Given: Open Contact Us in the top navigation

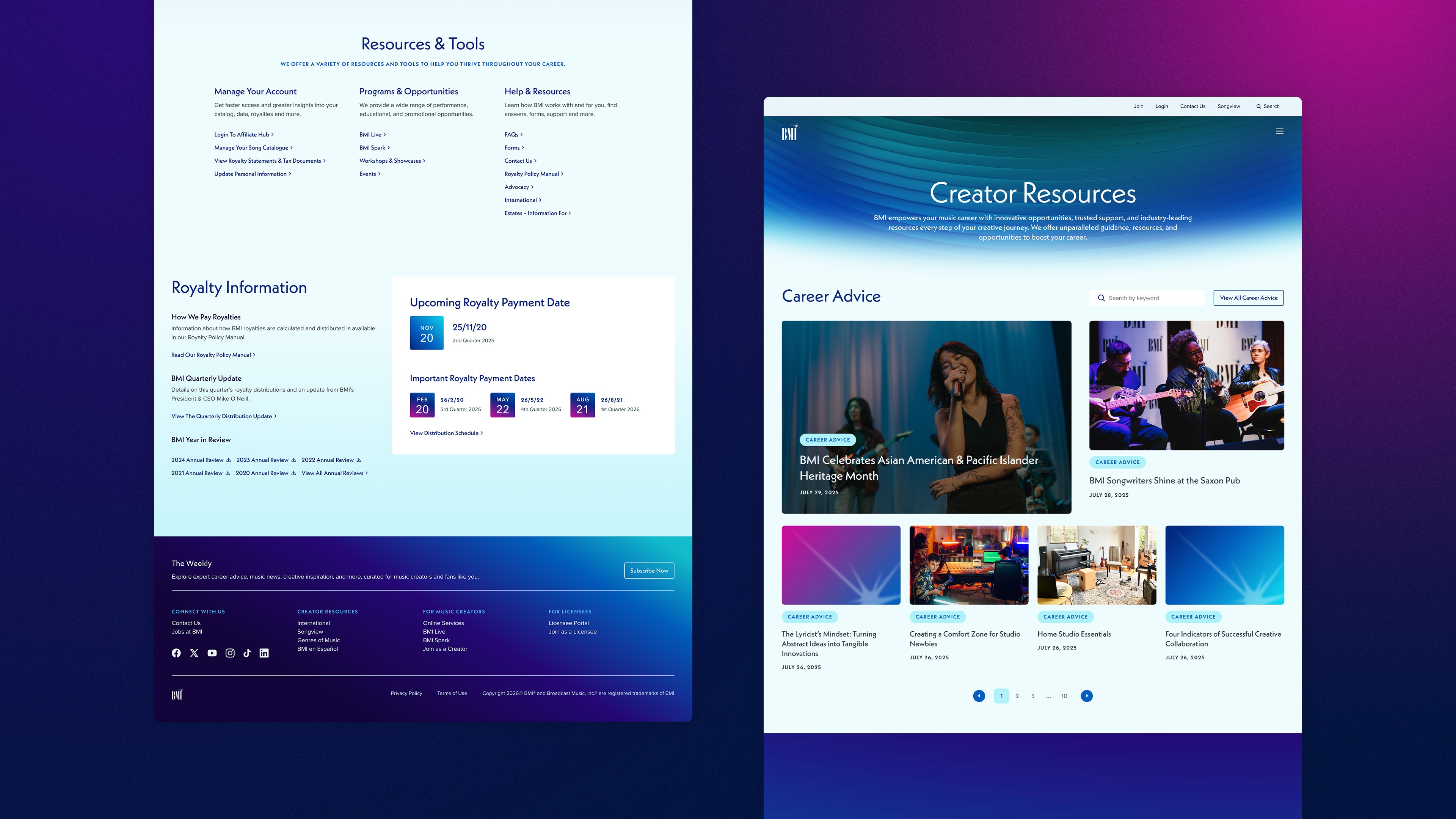Looking at the screenshot, I should [1192, 106].
